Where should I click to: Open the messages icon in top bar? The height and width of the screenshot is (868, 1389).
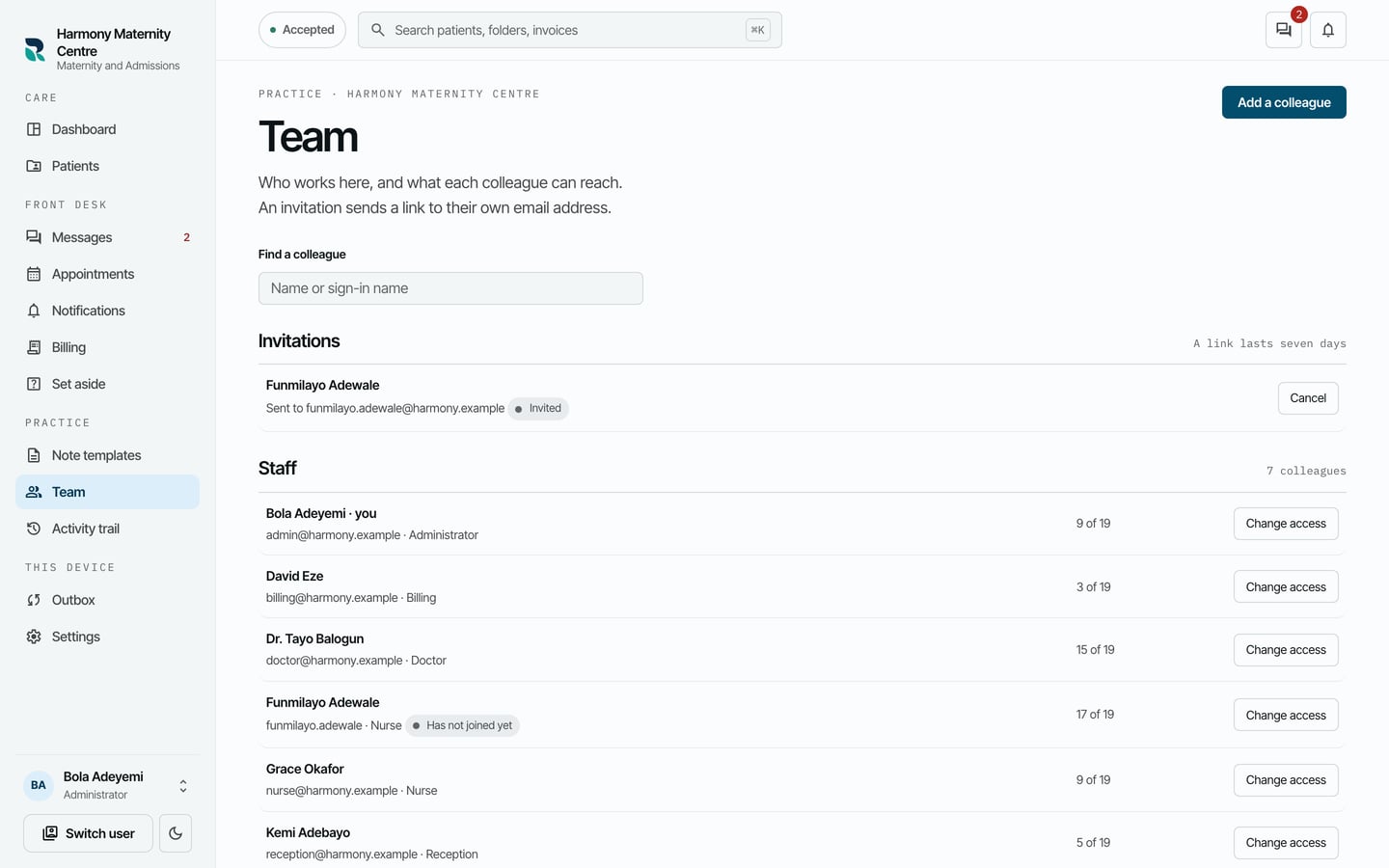(x=1283, y=30)
